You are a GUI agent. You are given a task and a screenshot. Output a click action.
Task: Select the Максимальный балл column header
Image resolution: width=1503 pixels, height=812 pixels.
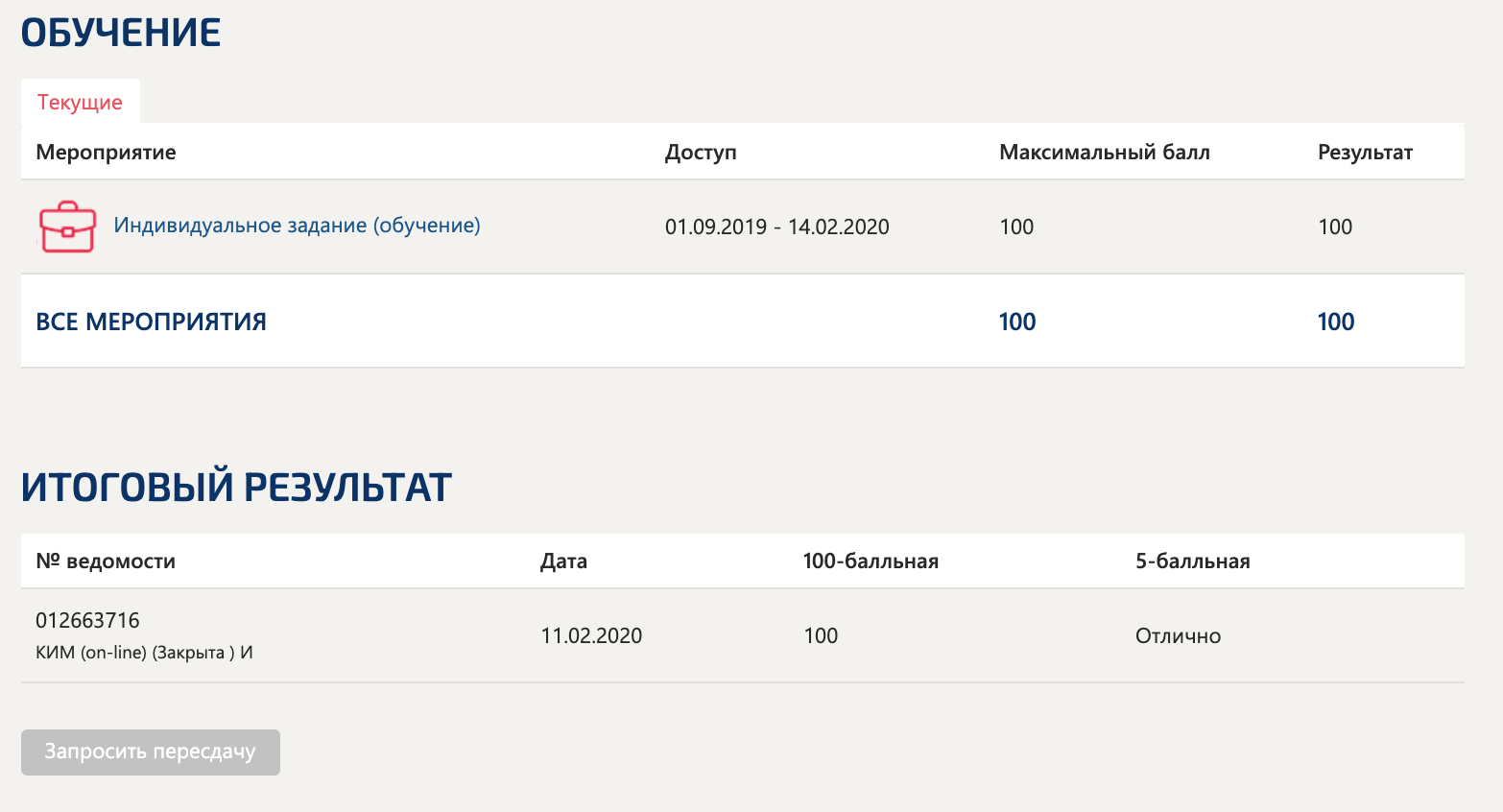[x=1104, y=153]
